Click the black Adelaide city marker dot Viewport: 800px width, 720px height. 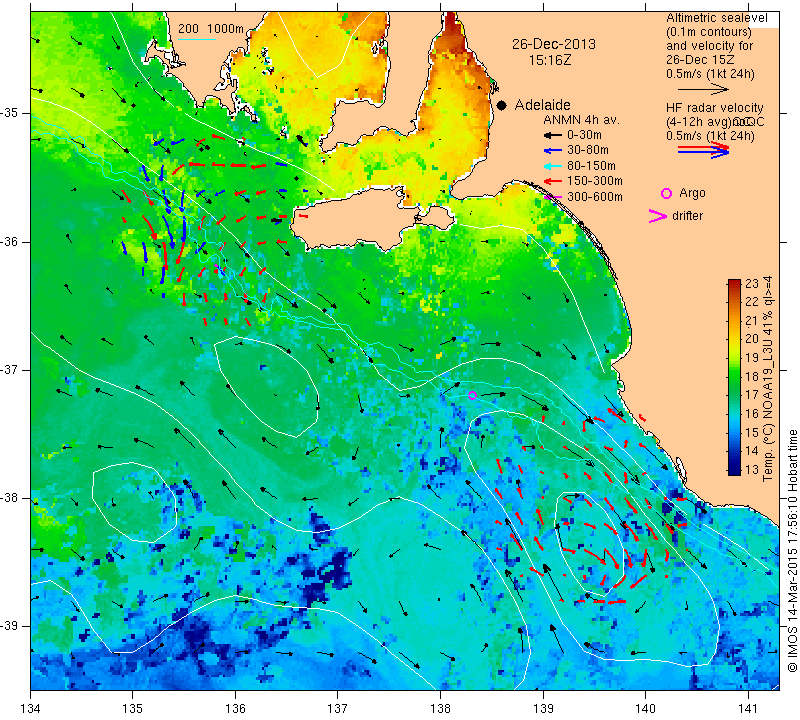coord(502,105)
